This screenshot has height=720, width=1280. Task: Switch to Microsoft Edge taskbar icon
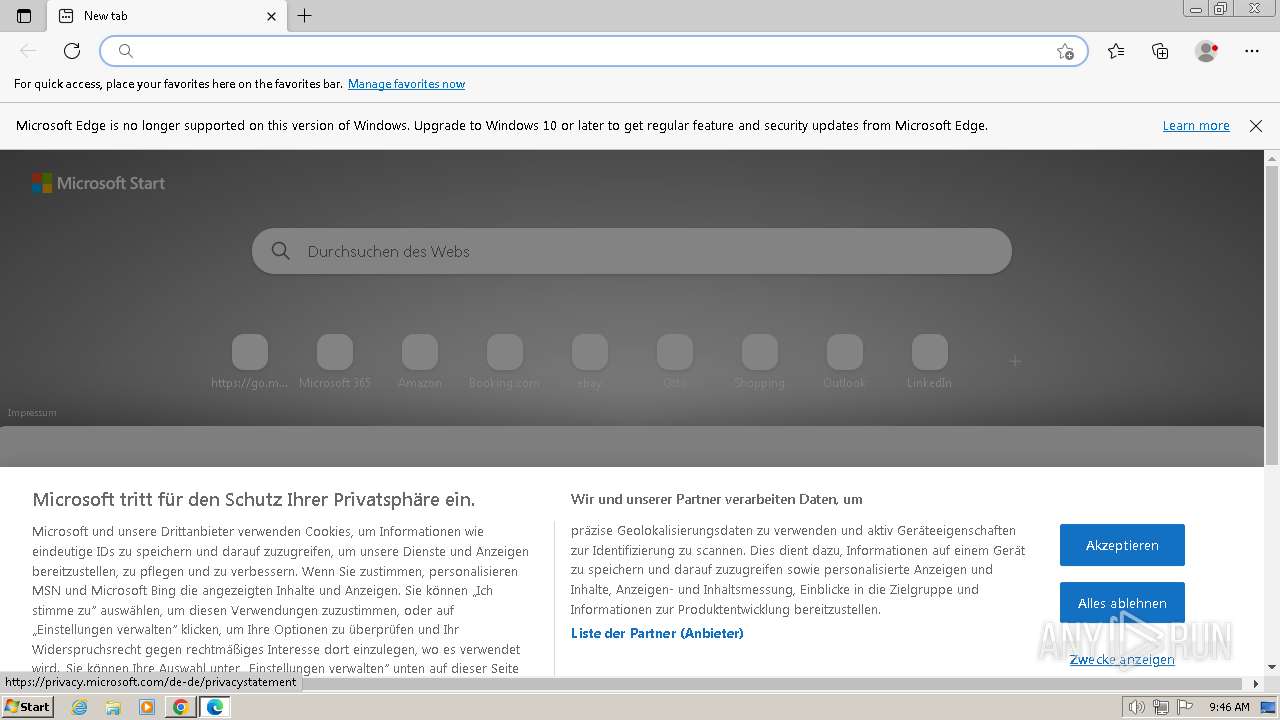pyautogui.click(x=215, y=707)
